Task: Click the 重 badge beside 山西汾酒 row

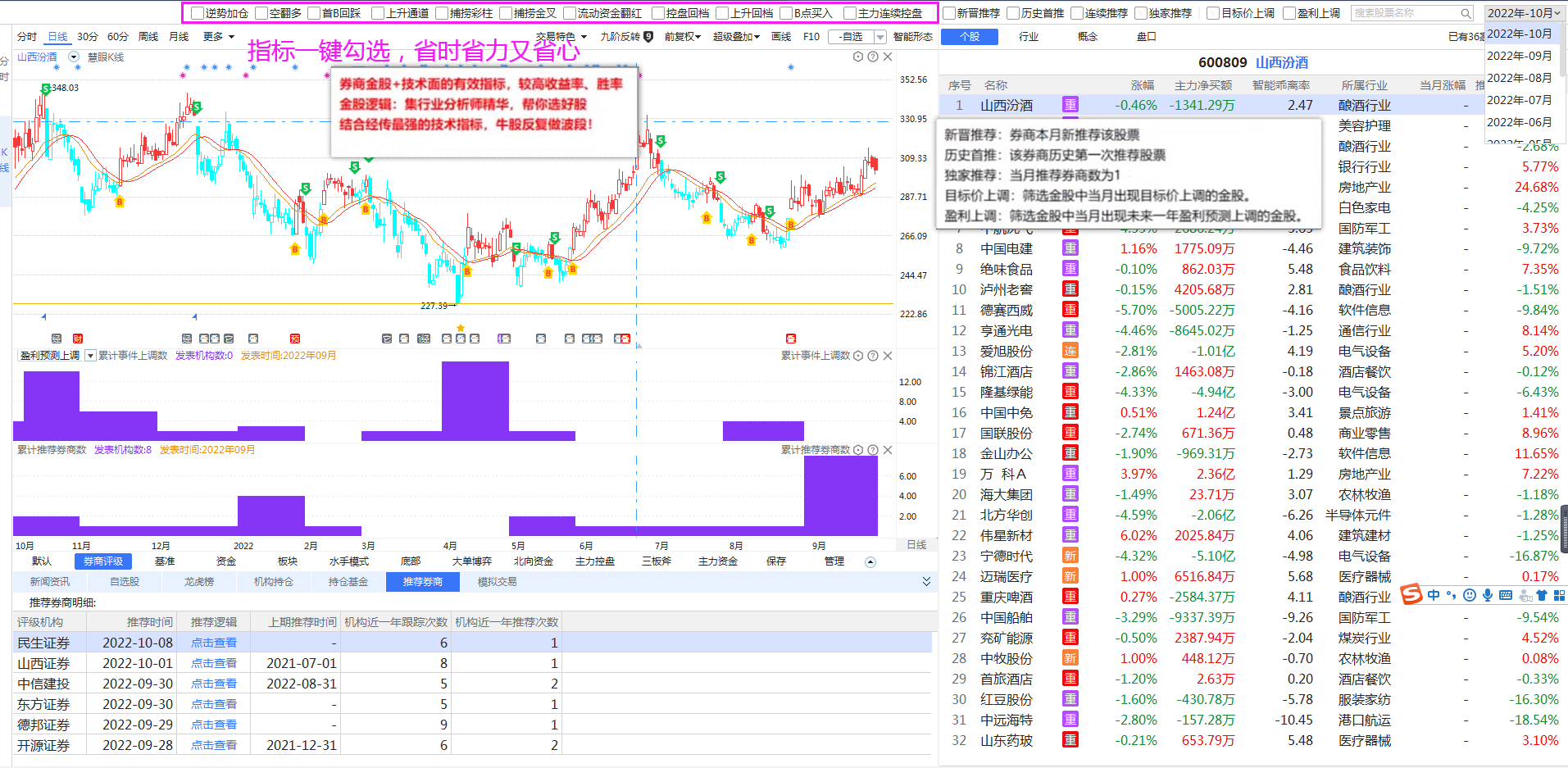Action: (1070, 105)
